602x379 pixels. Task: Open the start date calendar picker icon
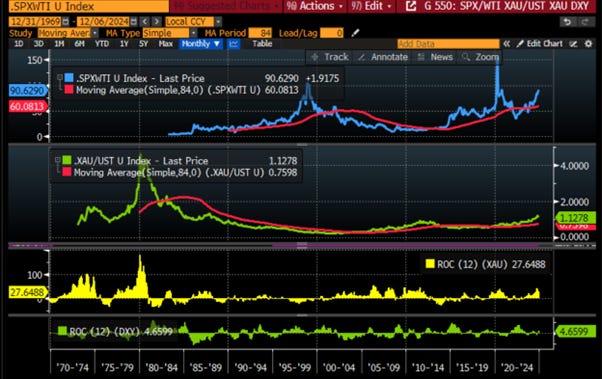pos(66,22)
